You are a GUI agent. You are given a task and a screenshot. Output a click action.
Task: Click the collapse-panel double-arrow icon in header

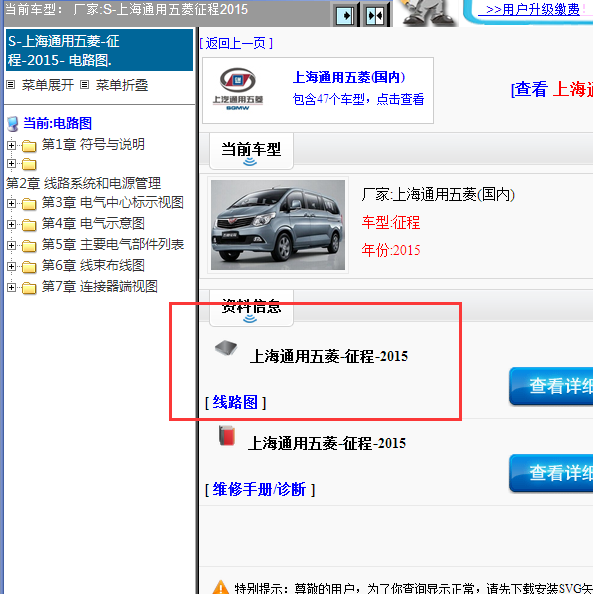[375, 16]
